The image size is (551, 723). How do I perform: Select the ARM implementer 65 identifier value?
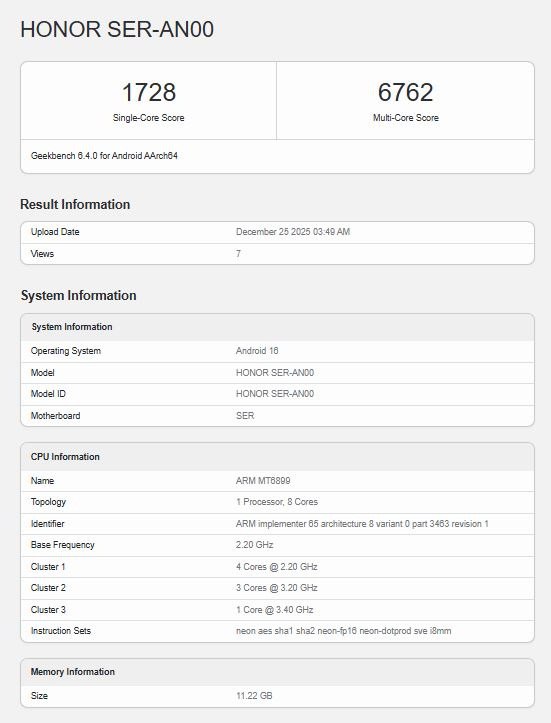[362, 524]
